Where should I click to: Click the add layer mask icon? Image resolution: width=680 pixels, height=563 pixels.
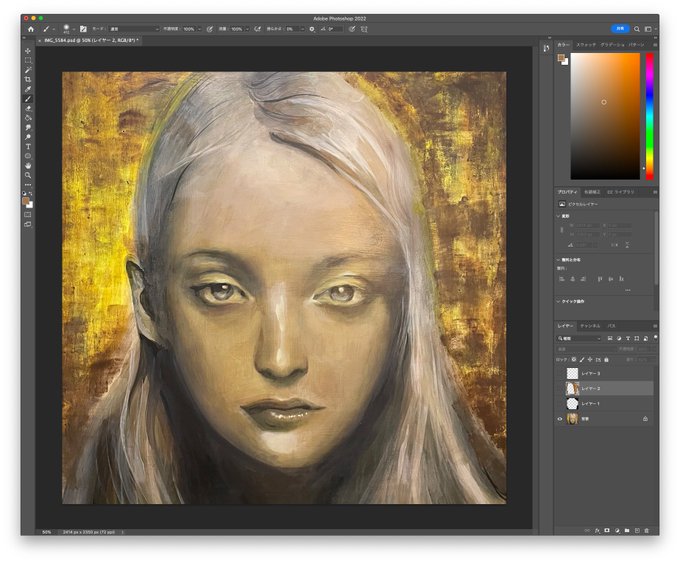pos(607,530)
